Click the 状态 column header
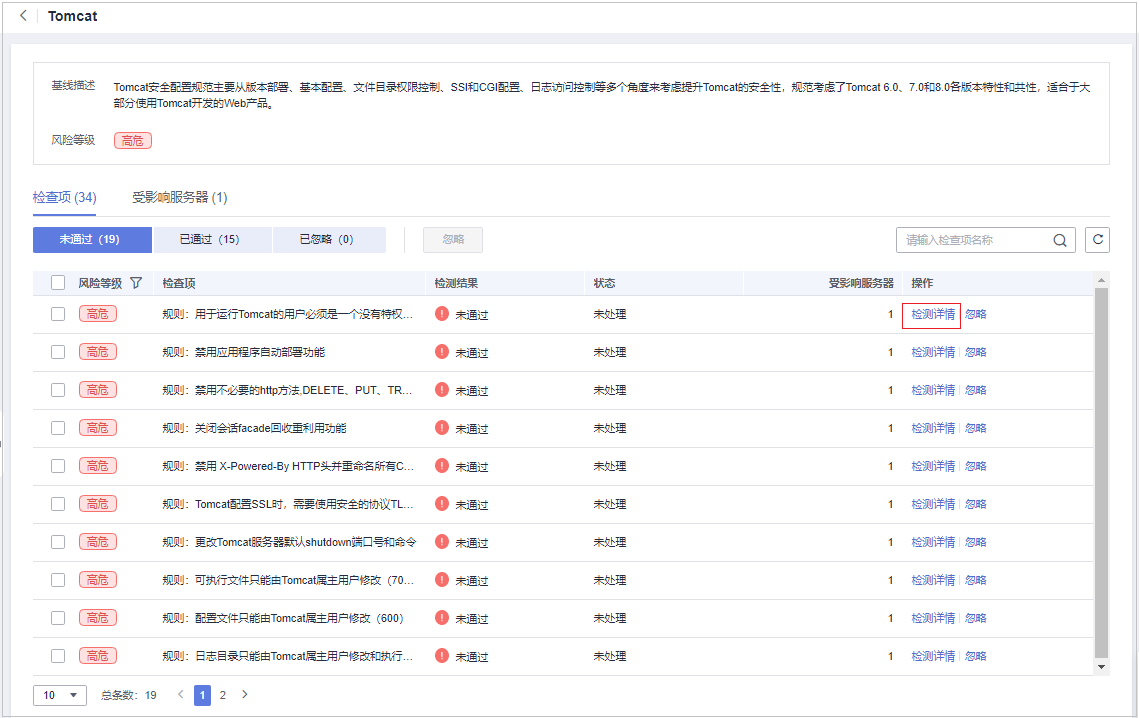The height and width of the screenshot is (718, 1139). [604, 283]
